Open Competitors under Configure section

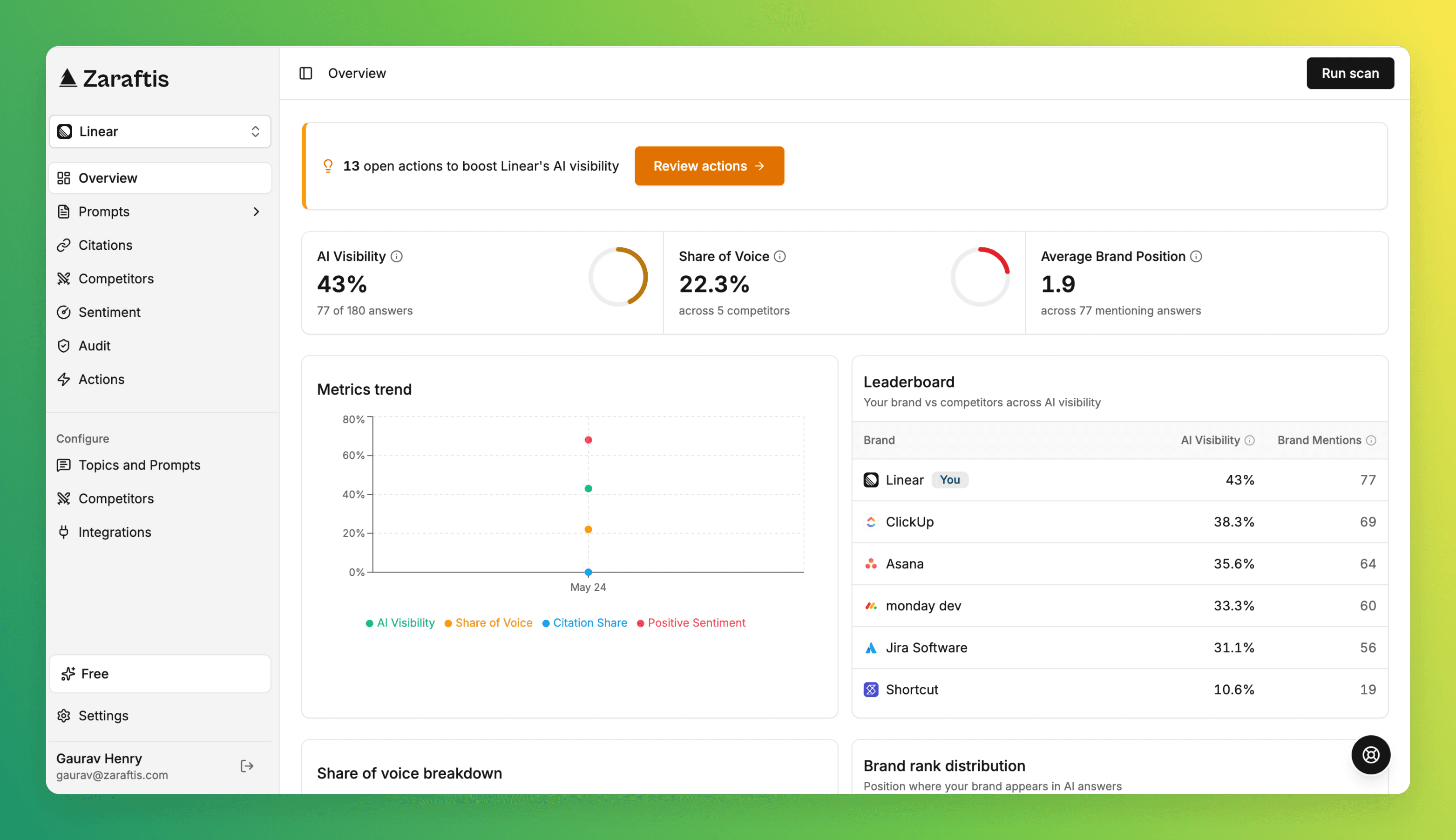160,499
